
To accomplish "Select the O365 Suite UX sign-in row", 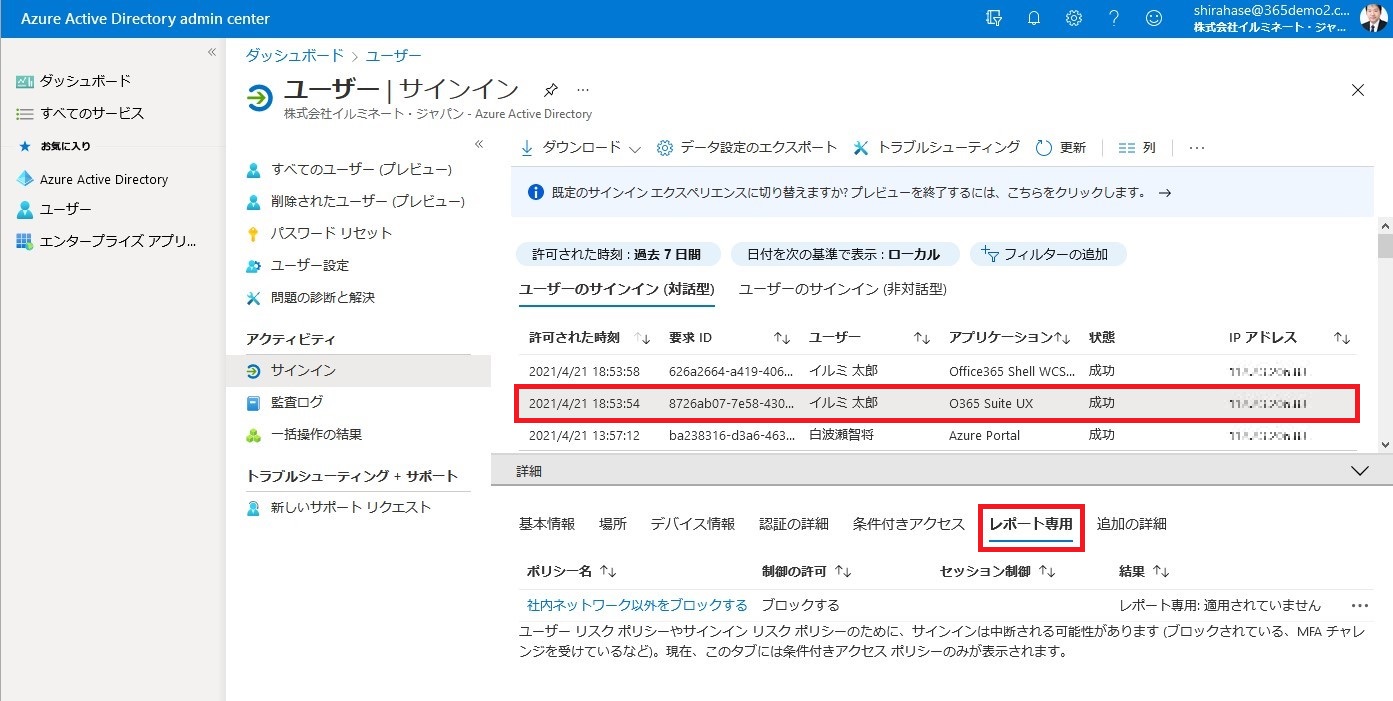I will [938, 403].
